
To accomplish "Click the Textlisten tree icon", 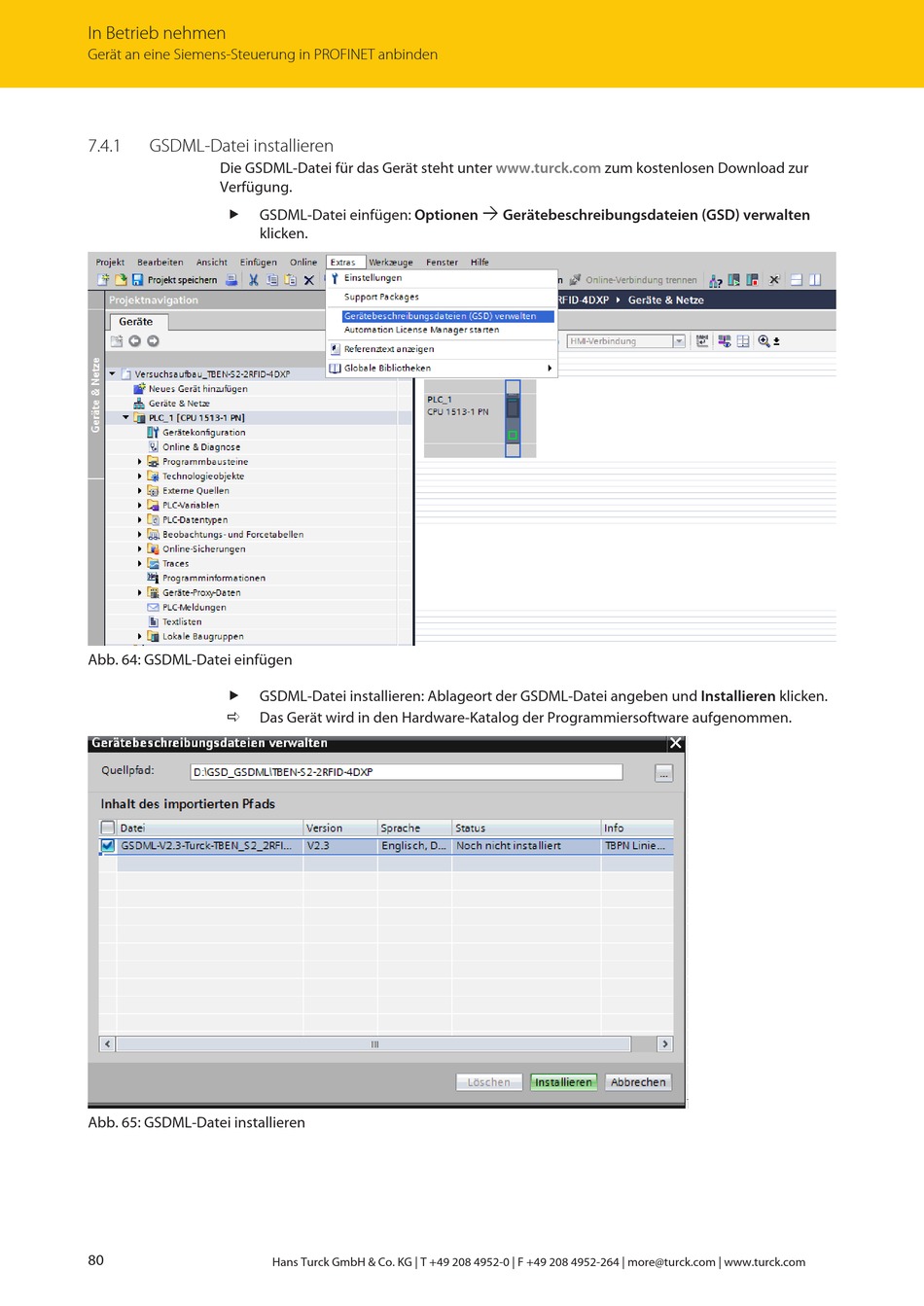I will [153, 622].
